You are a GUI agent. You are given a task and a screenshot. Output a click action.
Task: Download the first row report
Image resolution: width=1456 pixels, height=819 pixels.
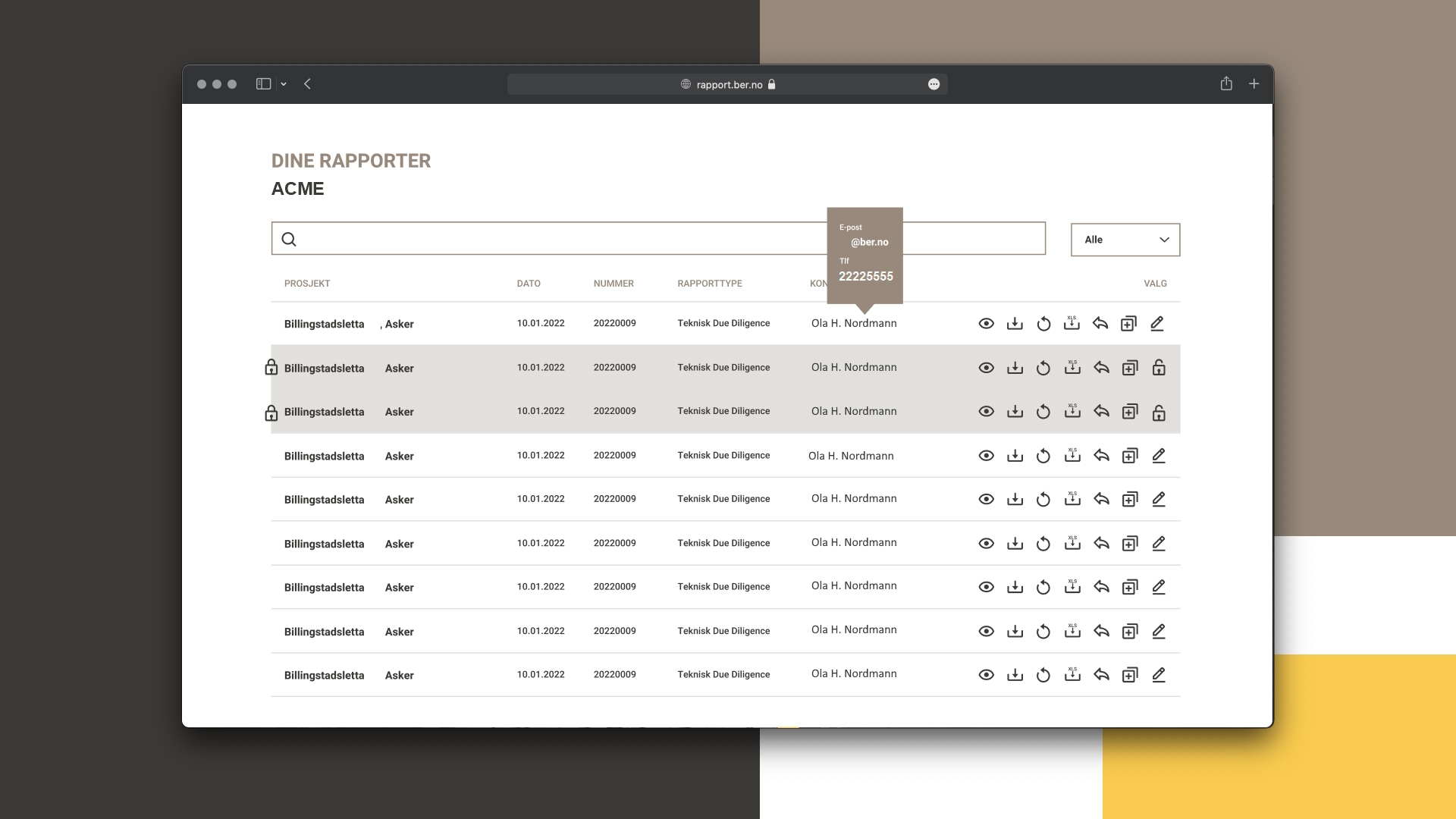pos(1015,324)
